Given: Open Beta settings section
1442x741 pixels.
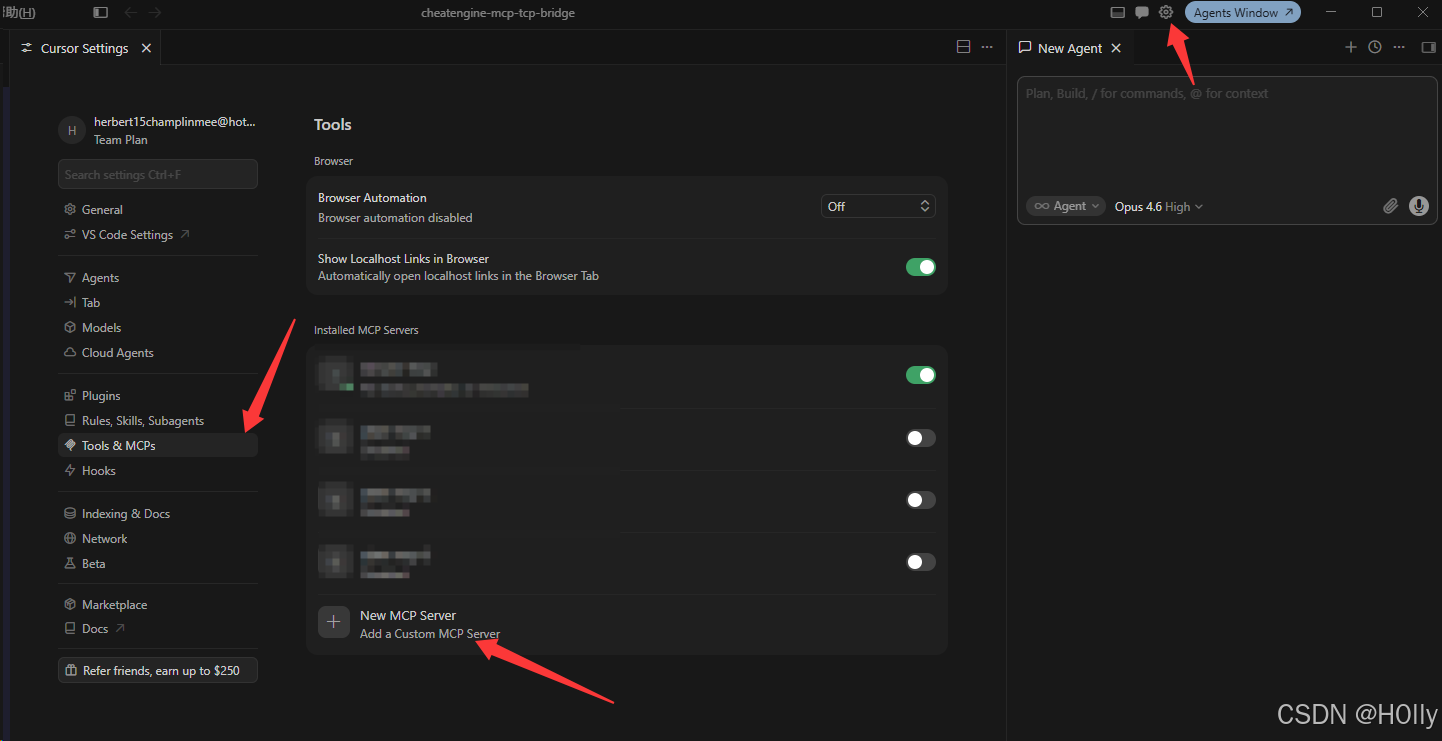Looking at the screenshot, I should click(158, 564).
